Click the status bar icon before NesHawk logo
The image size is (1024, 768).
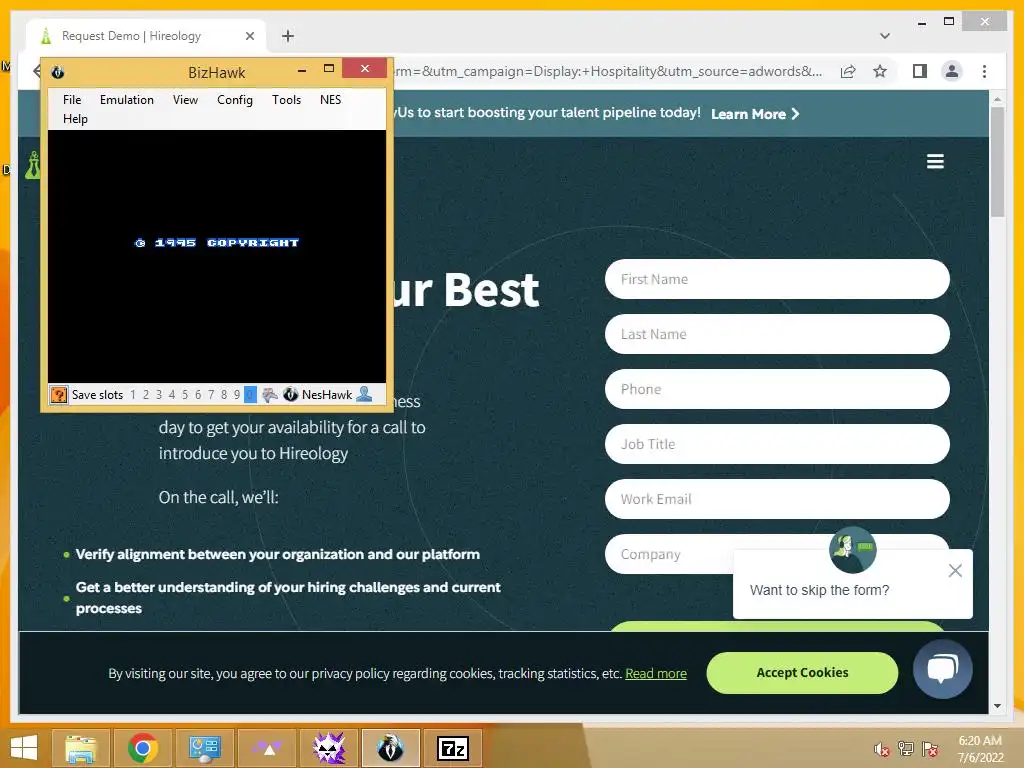(270, 394)
